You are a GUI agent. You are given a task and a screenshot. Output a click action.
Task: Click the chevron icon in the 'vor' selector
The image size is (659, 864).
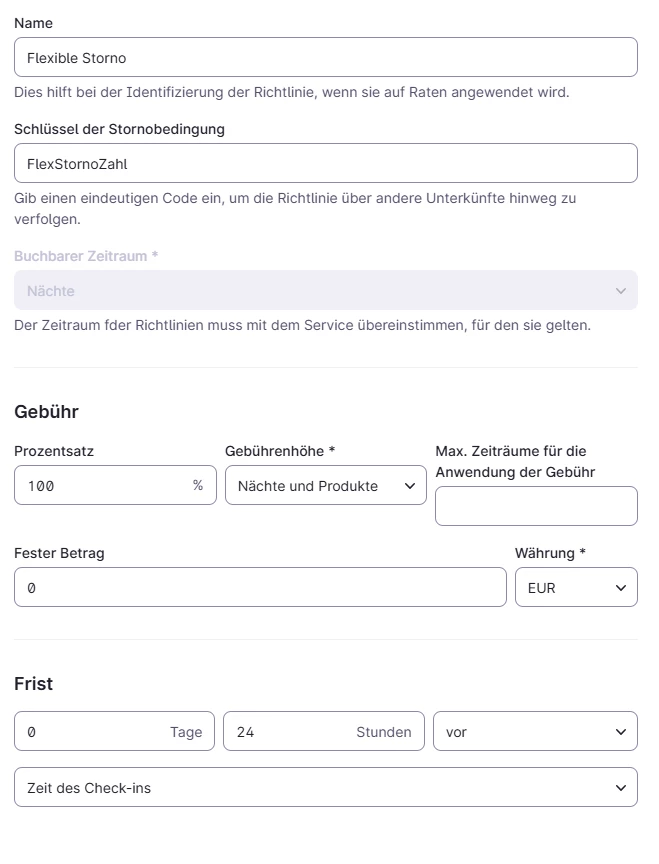620,732
